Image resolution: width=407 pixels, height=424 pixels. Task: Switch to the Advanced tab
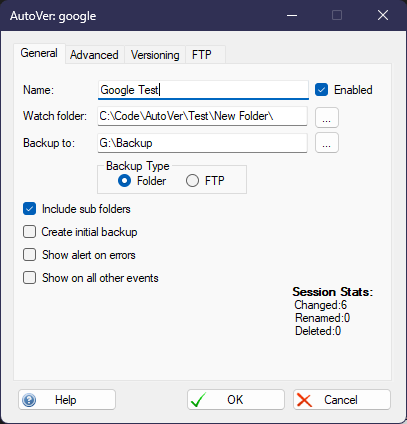point(94,55)
